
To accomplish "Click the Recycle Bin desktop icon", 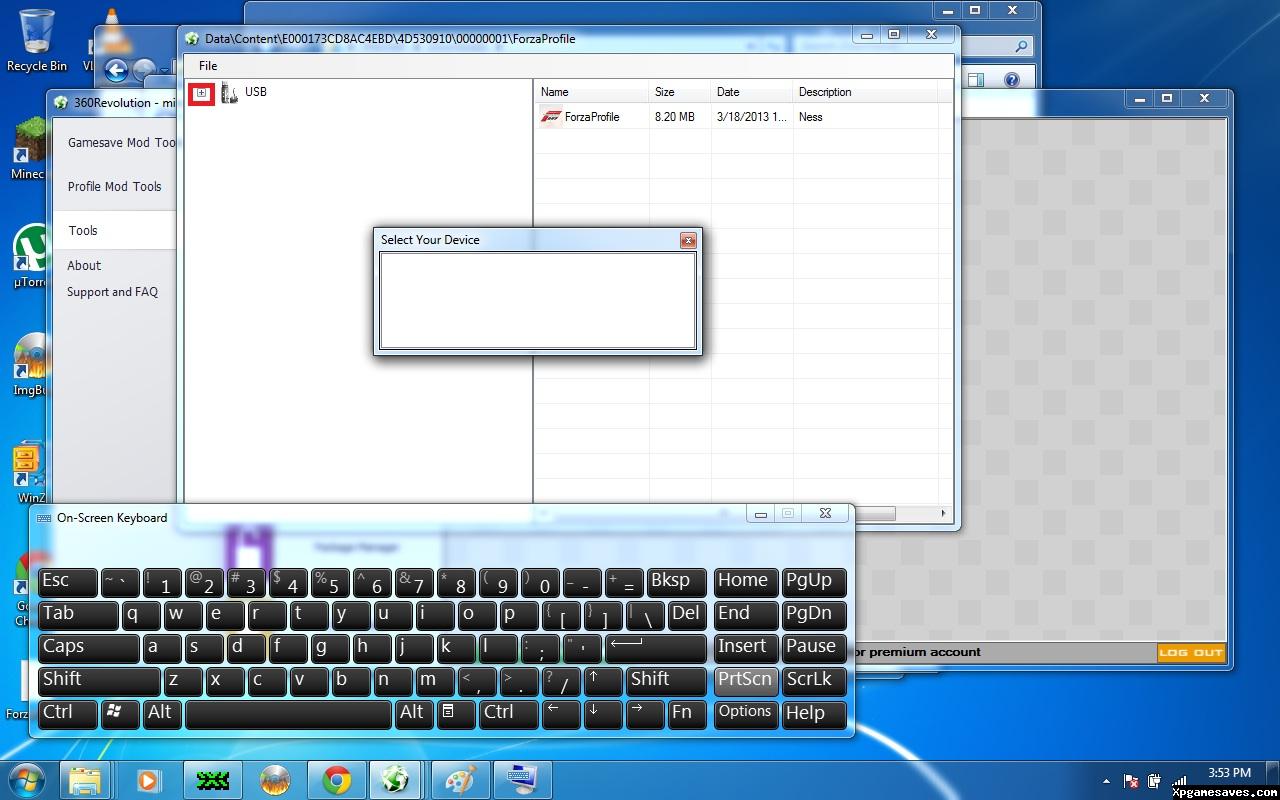I will coord(37,40).
